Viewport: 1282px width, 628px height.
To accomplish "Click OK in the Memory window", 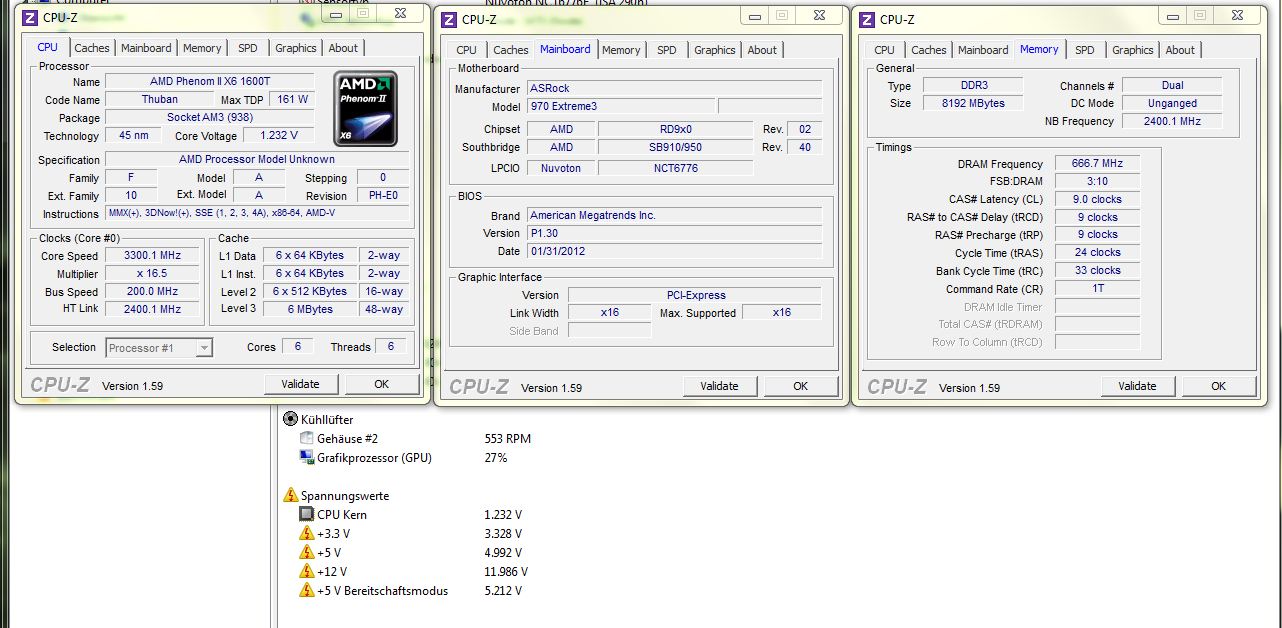I will click(x=1218, y=386).
